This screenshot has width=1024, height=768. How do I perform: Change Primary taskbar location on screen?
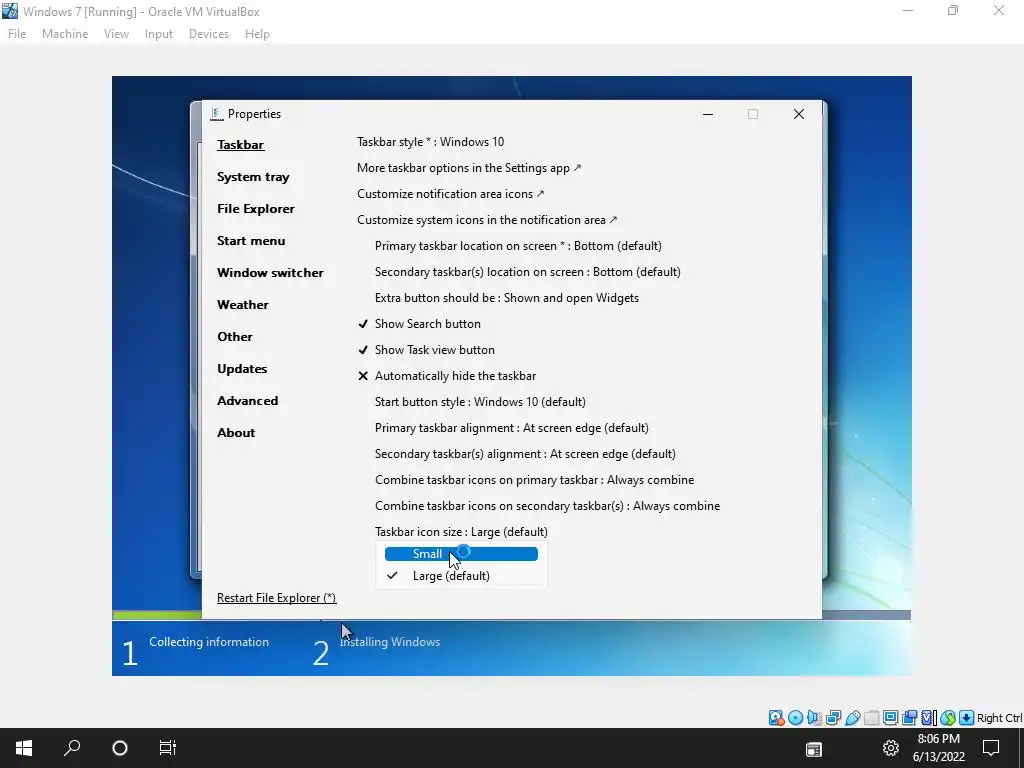pos(518,246)
